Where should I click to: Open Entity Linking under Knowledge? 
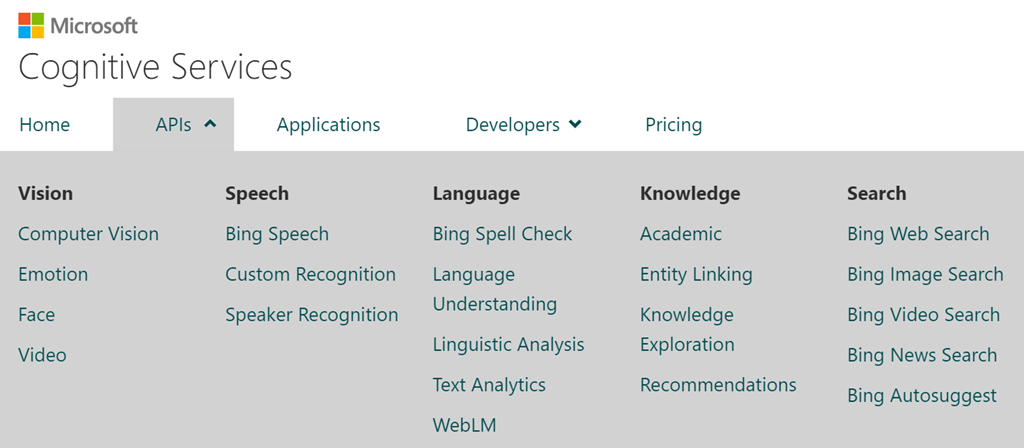[696, 274]
